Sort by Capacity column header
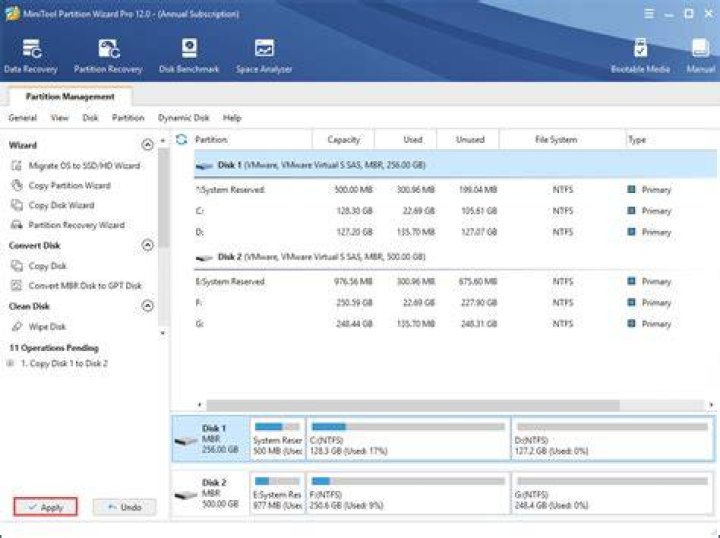 tap(343, 140)
